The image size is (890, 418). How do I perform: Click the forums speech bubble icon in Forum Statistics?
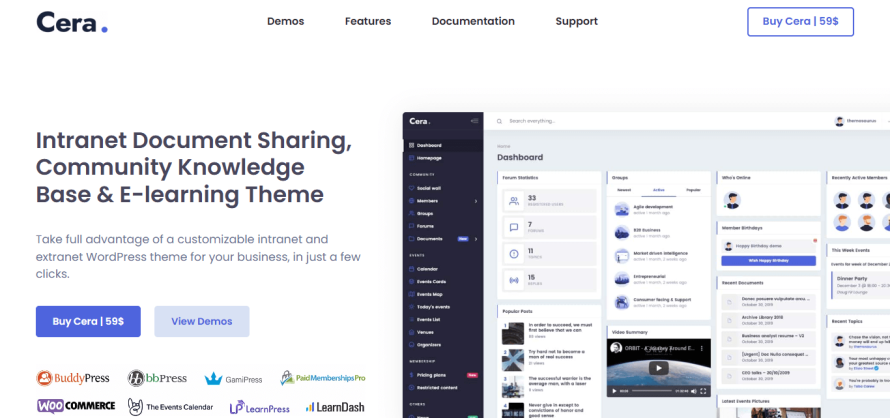[514, 227]
